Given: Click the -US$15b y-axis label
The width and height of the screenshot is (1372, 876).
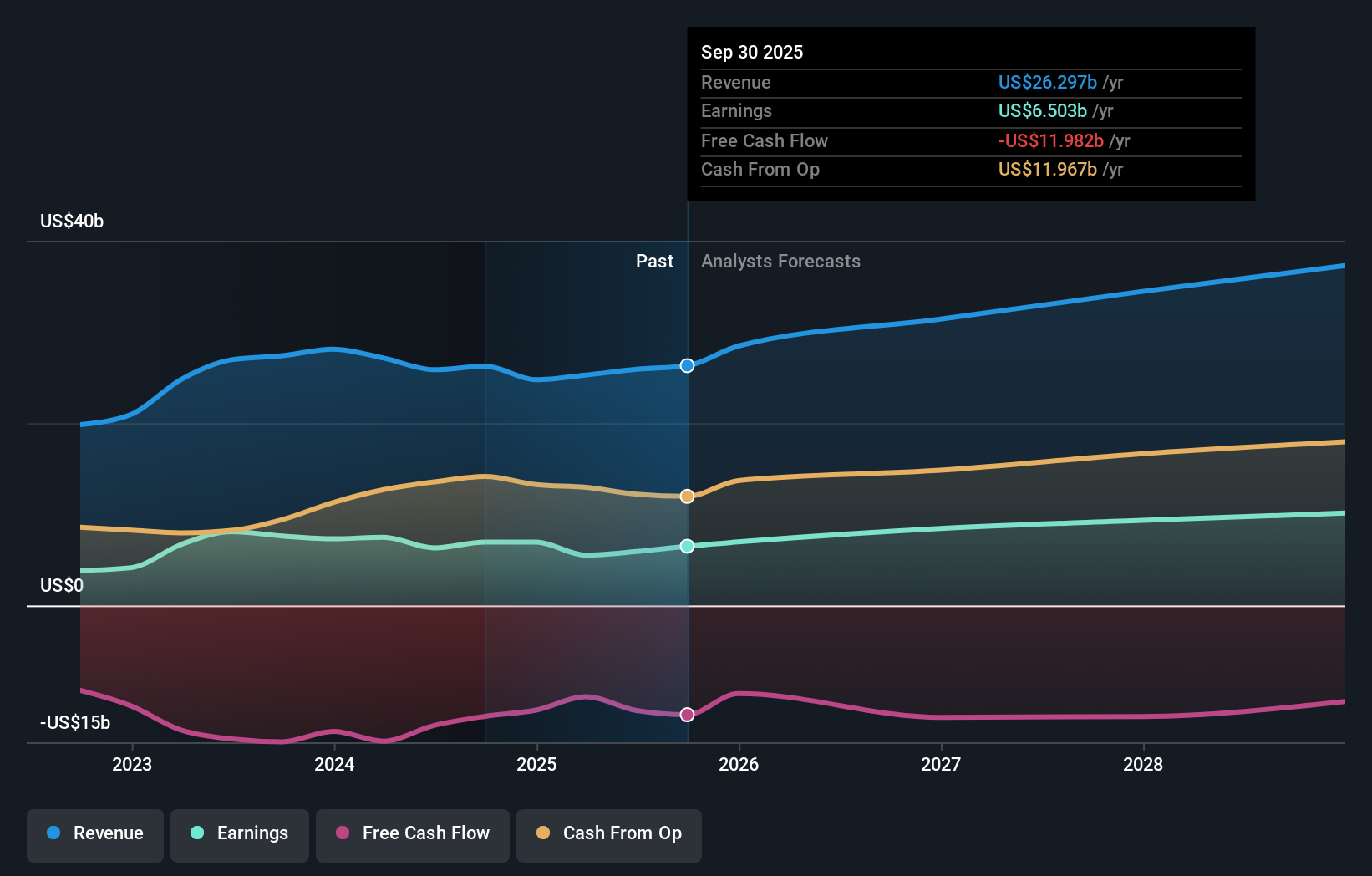Looking at the screenshot, I should pos(75,722).
